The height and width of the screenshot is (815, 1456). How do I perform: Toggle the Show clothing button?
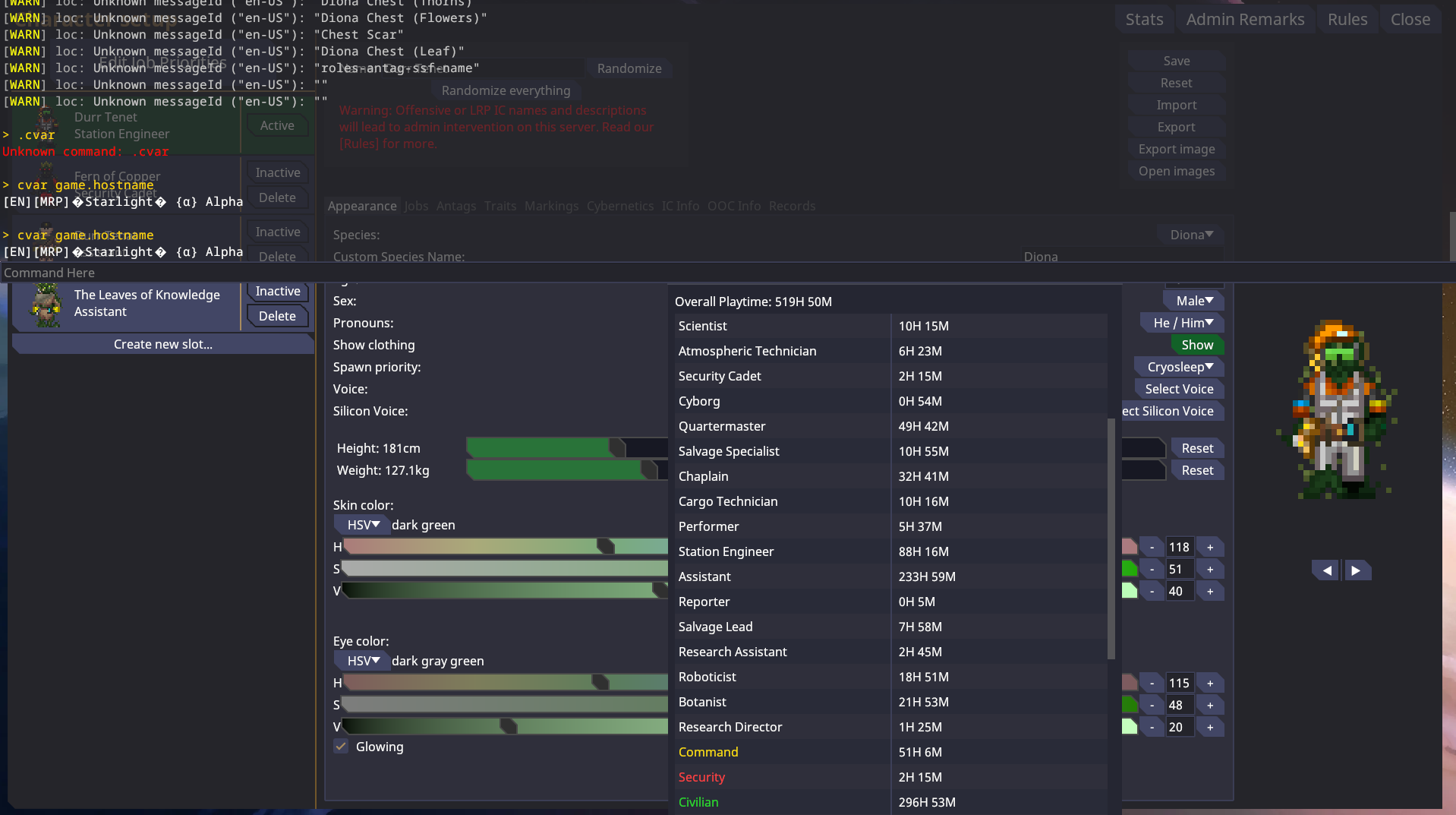[1196, 345]
